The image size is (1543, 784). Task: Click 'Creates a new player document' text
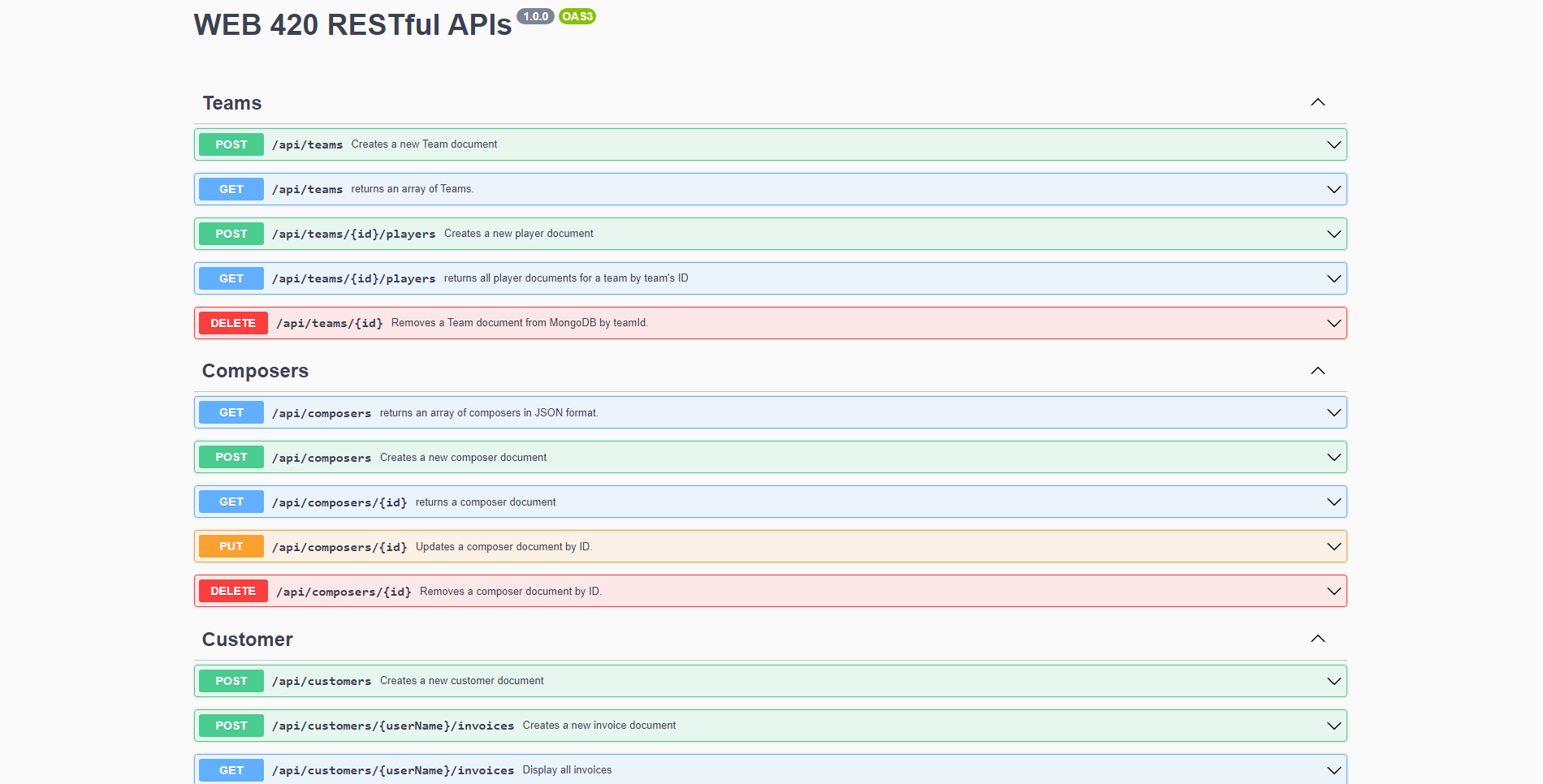click(x=519, y=234)
